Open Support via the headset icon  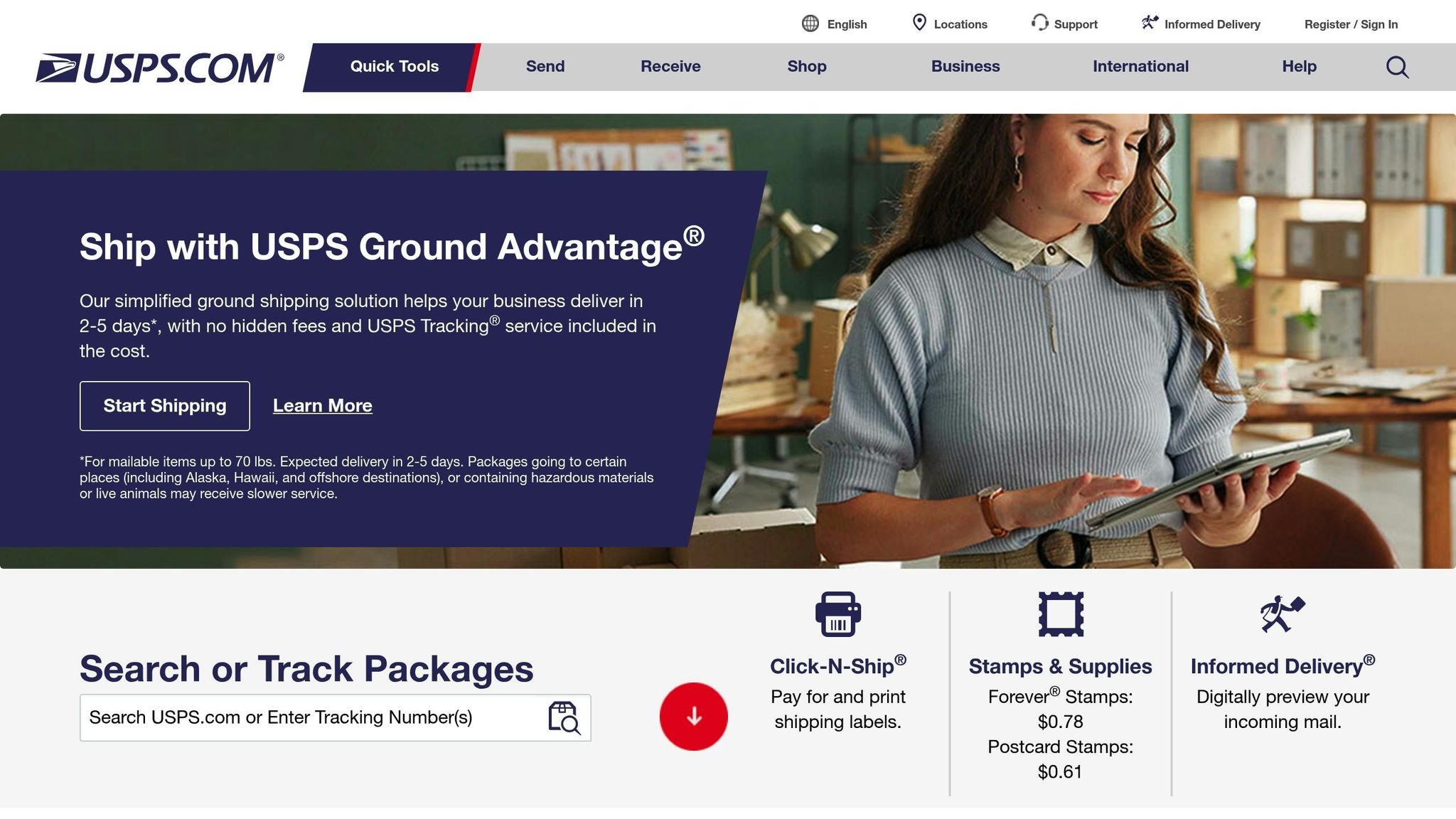[1039, 23]
